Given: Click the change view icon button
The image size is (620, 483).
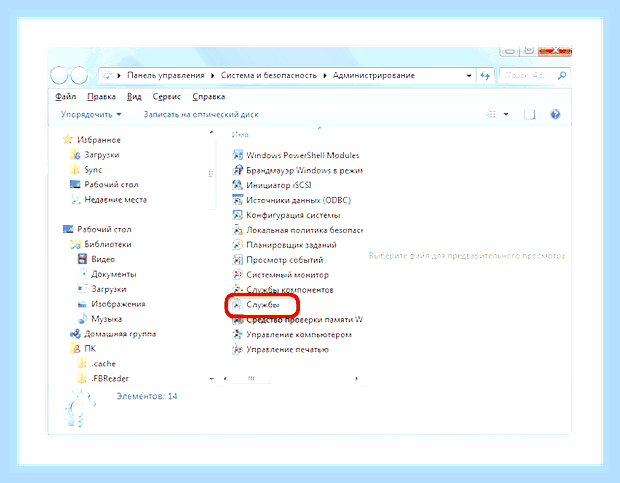Looking at the screenshot, I should pyautogui.click(x=491, y=114).
